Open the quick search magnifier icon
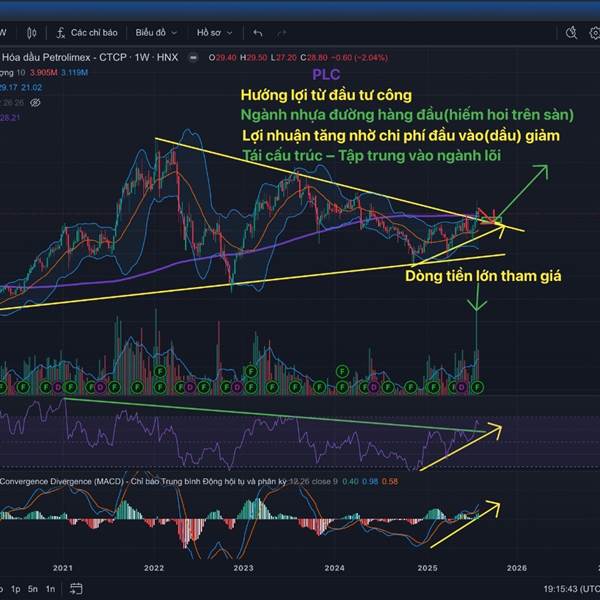The height and width of the screenshot is (600, 600). [571, 33]
